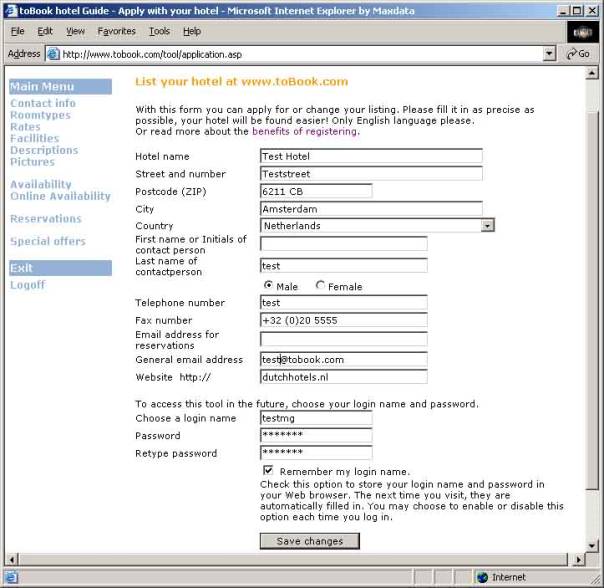The image size is (604, 588).
Task: Open the Favorites menu
Action: pos(116,32)
